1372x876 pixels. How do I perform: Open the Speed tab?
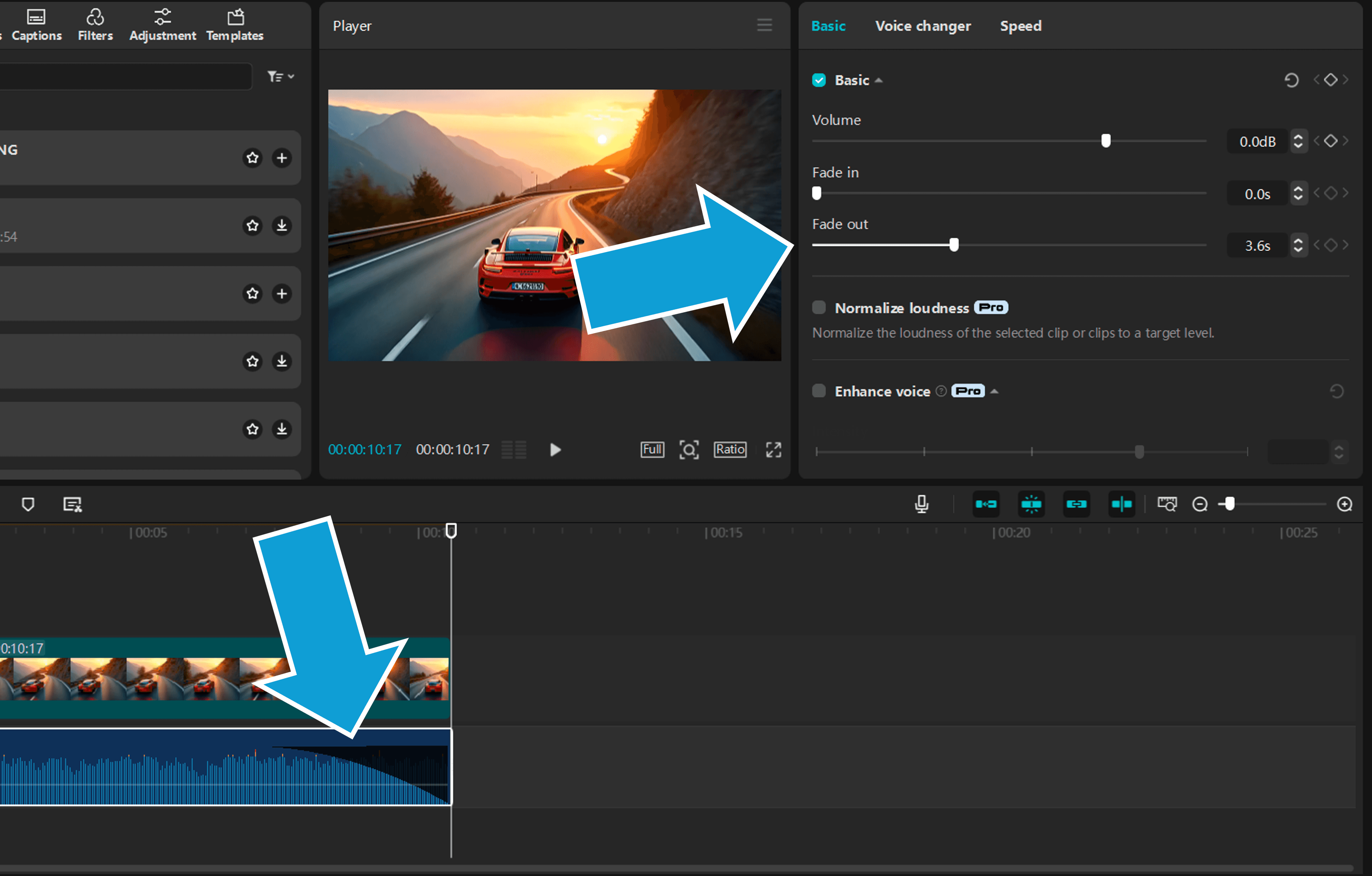click(x=1020, y=25)
